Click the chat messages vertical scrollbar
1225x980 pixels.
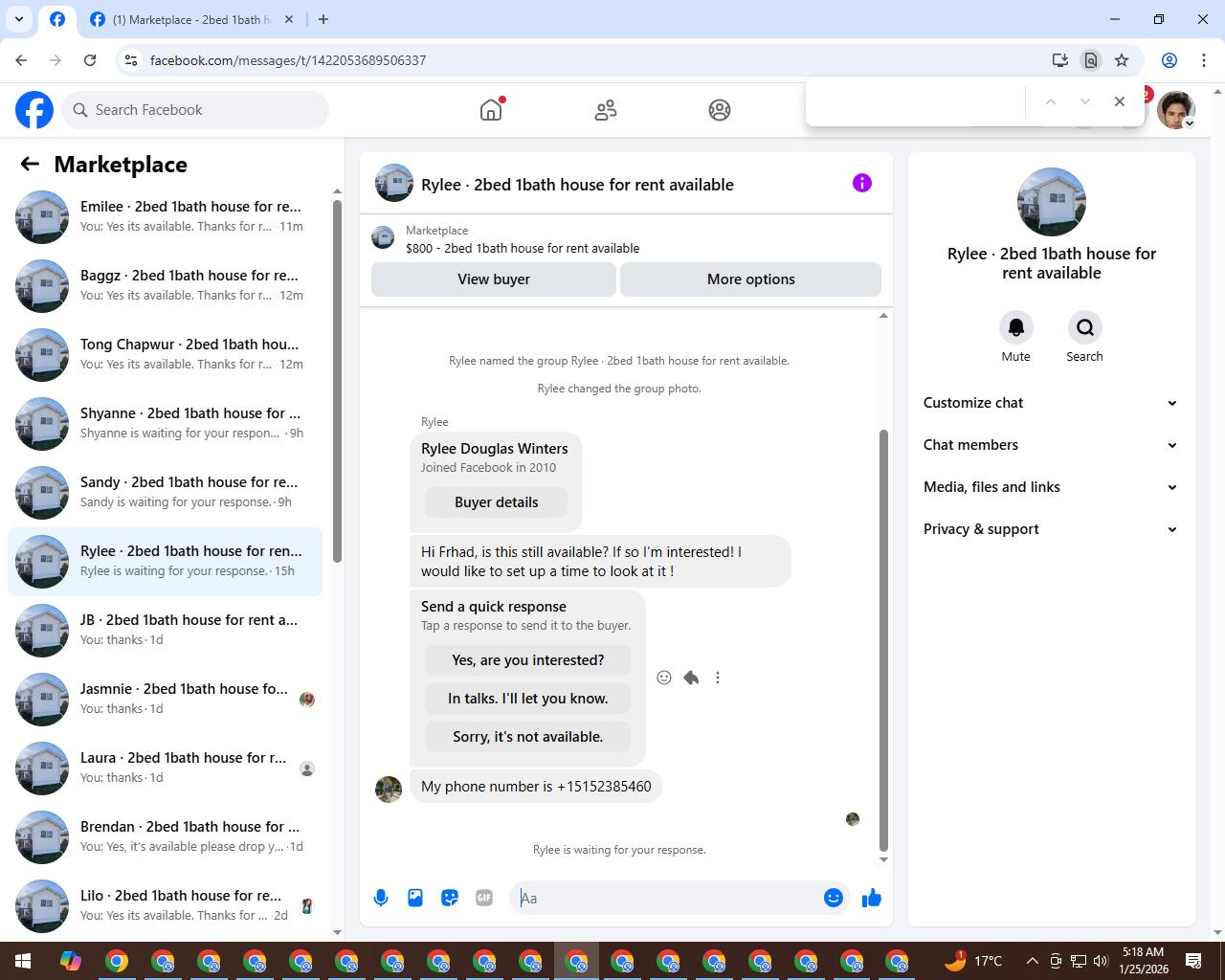(883, 639)
